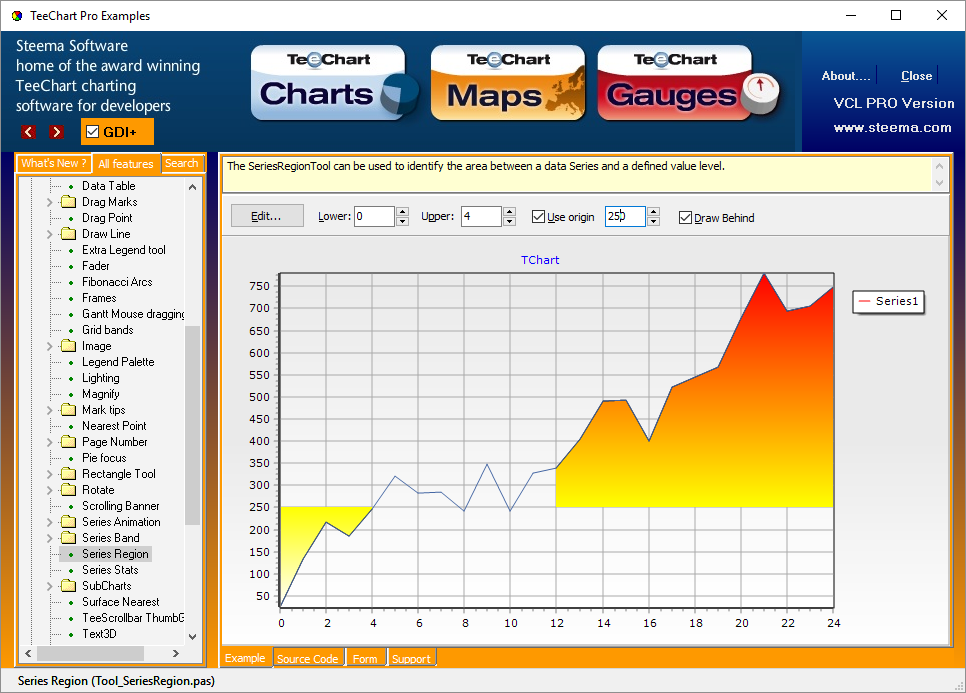Expand the Rotate tree node
Screen dimensions: 966x693
(49, 490)
